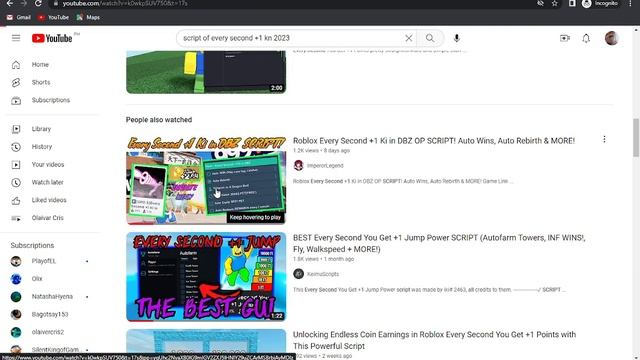
Task: Open the Watch later sidebar label
Action: (x=47, y=182)
